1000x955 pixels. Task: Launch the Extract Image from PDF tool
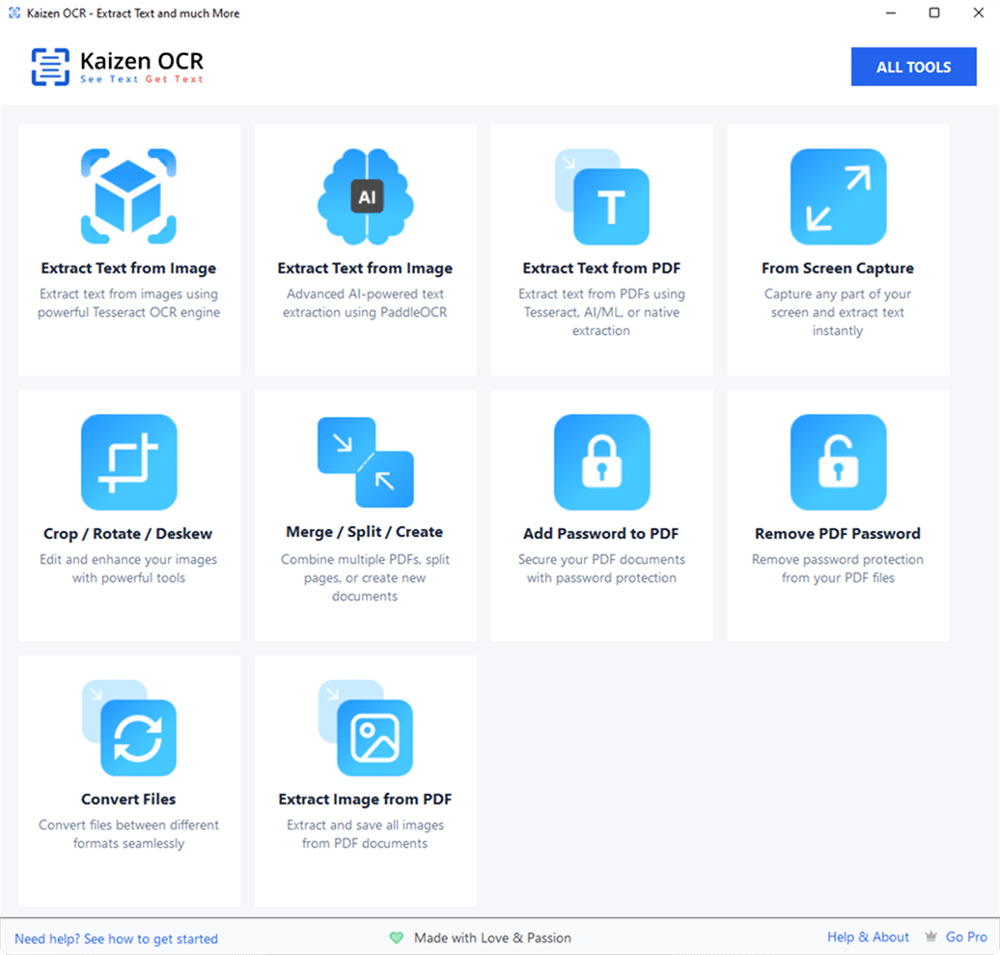(365, 780)
